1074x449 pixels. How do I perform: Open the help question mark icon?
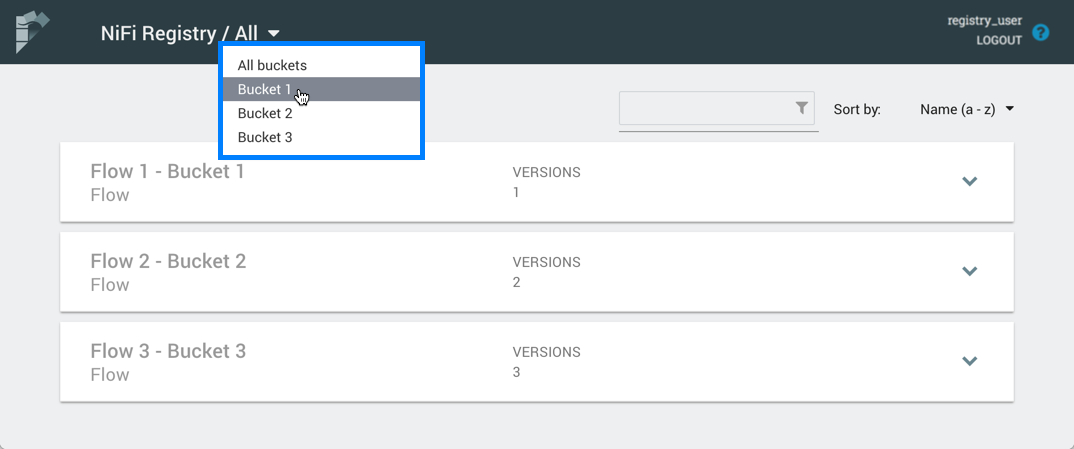point(1041,32)
